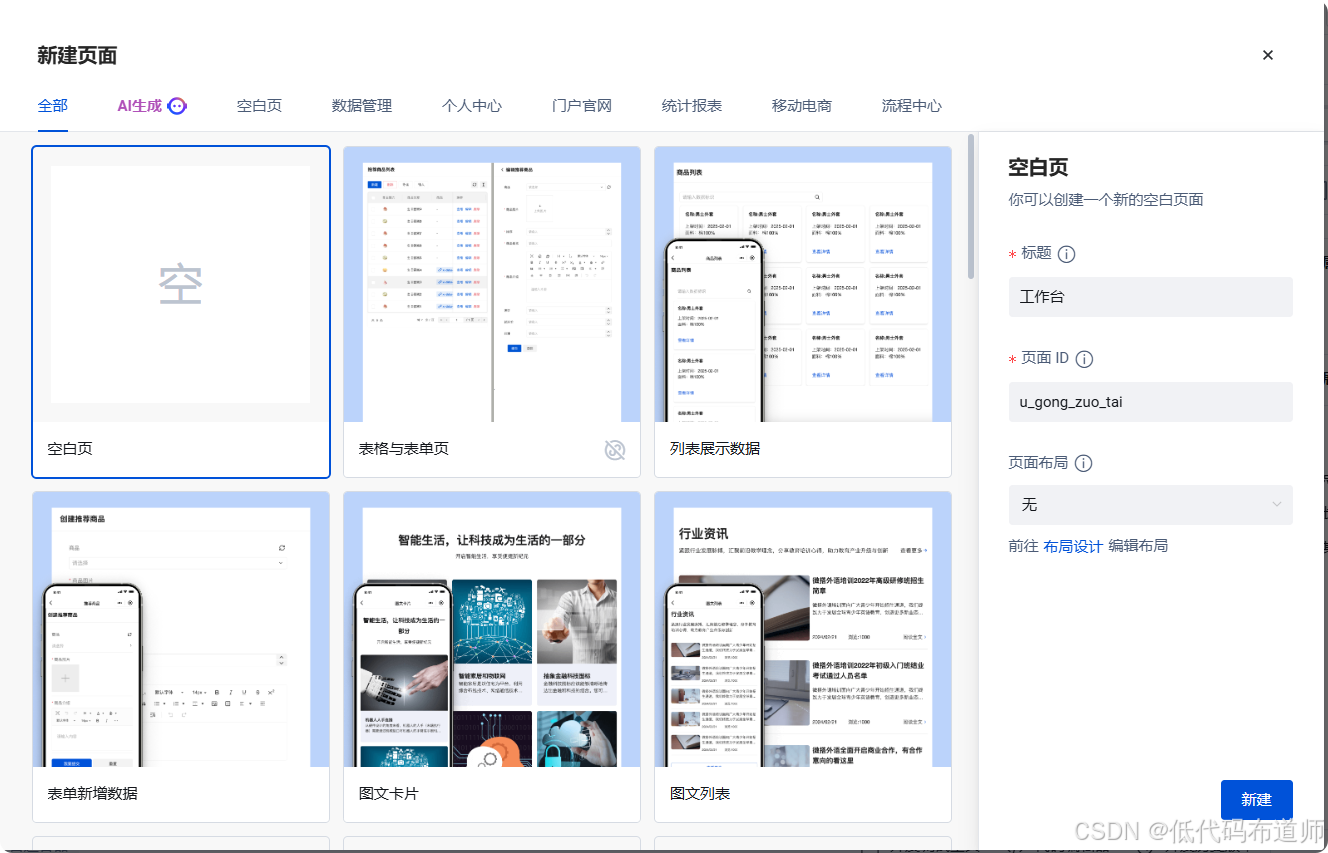Click the 表格与表单页 card label
This screenshot has height=853, width=1328.
click(404, 449)
